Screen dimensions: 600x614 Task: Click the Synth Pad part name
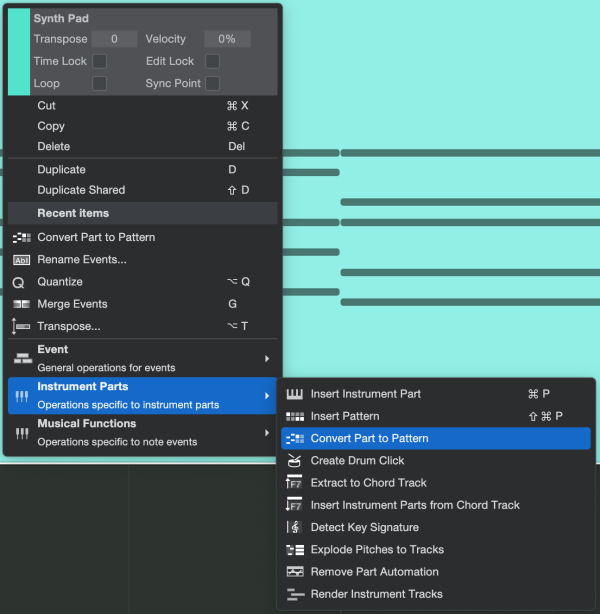(61, 18)
